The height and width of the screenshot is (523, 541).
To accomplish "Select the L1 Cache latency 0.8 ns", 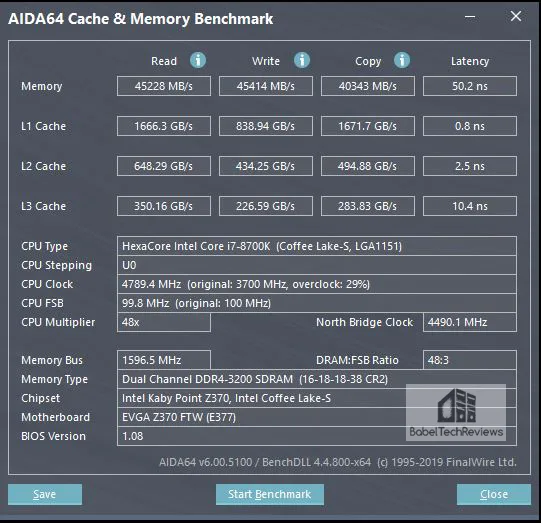I will pyautogui.click(x=470, y=126).
